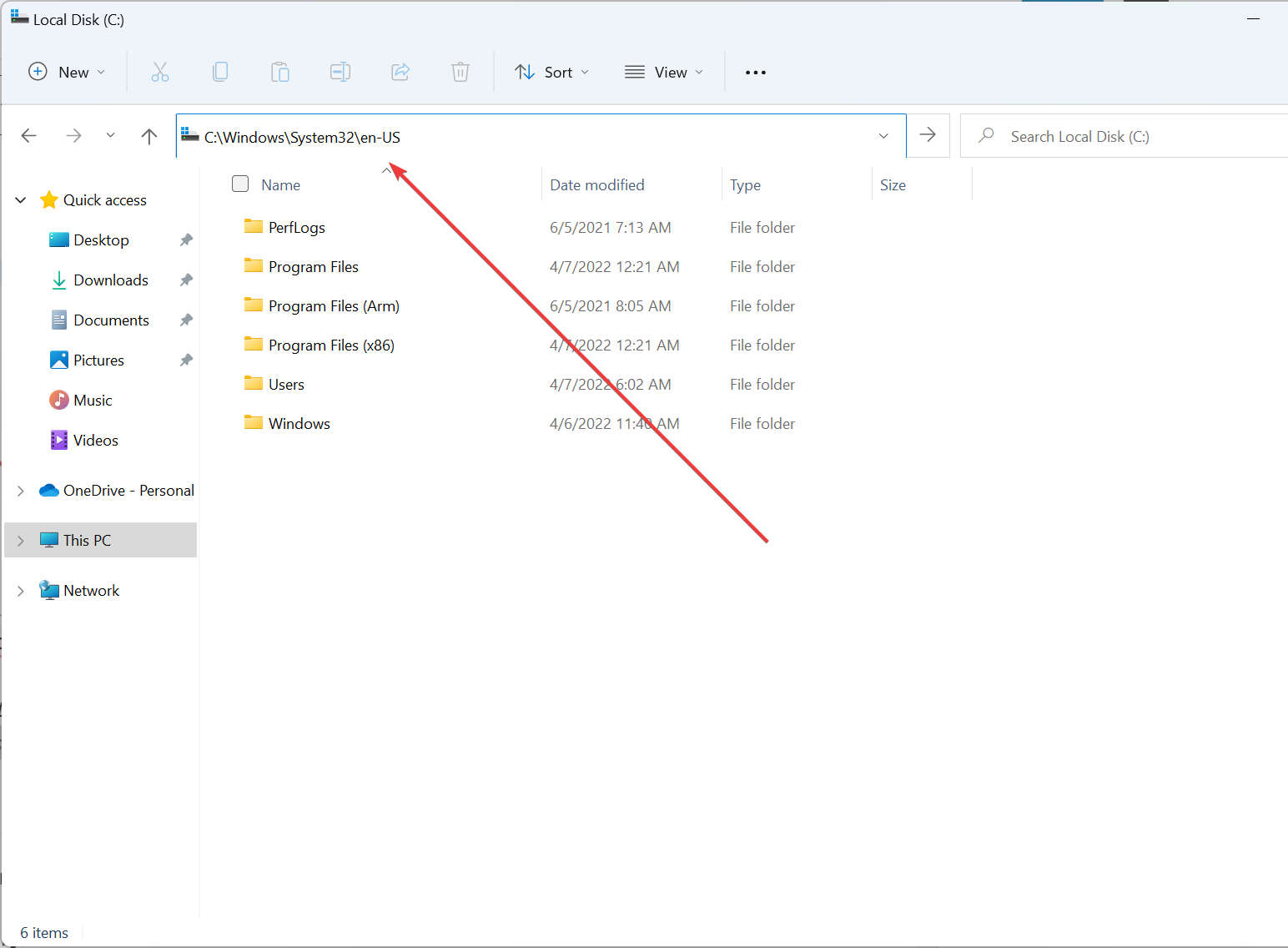Image resolution: width=1288 pixels, height=948 pixels.
Task: Open the Sort dropdown
Action: point(551,72)
